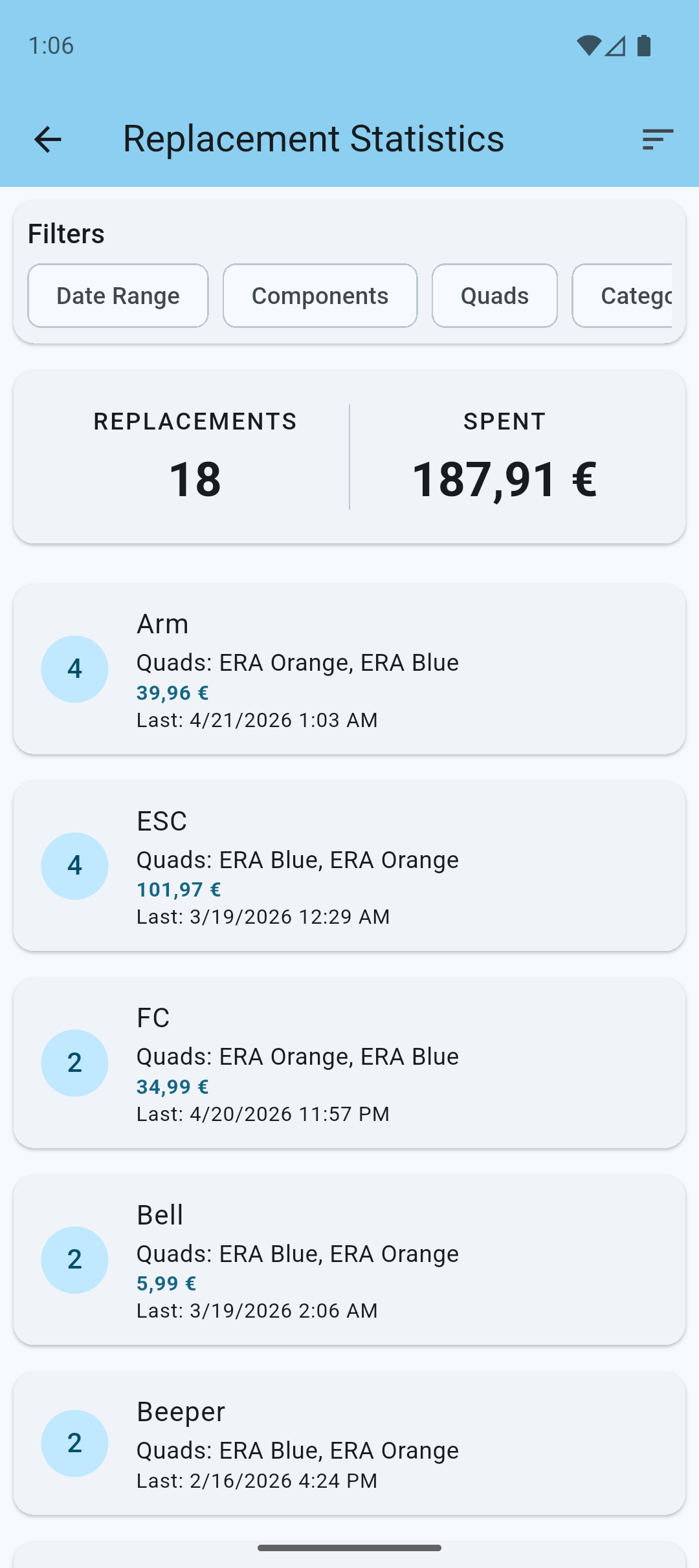This screenshot has width=699, height=1568.
Task: Open the FC component card
Action: 349,1063
